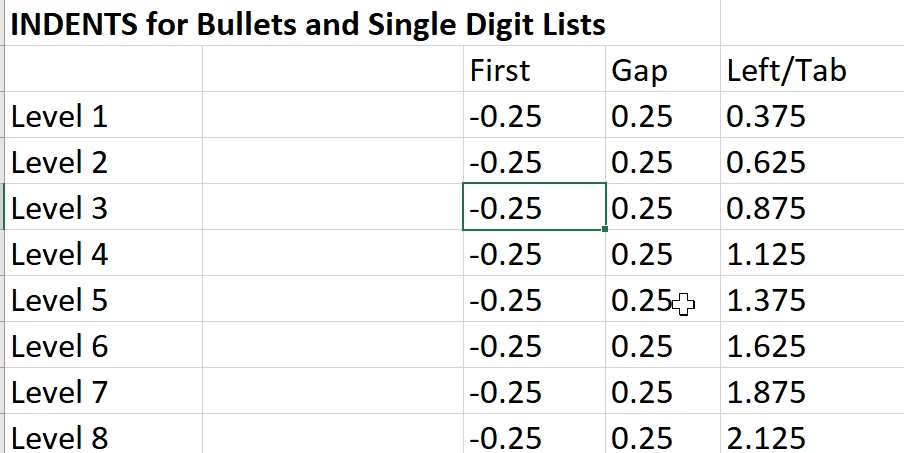Select the Gap header cell
This screenshot has width=904, height=453.
(663, 69)
